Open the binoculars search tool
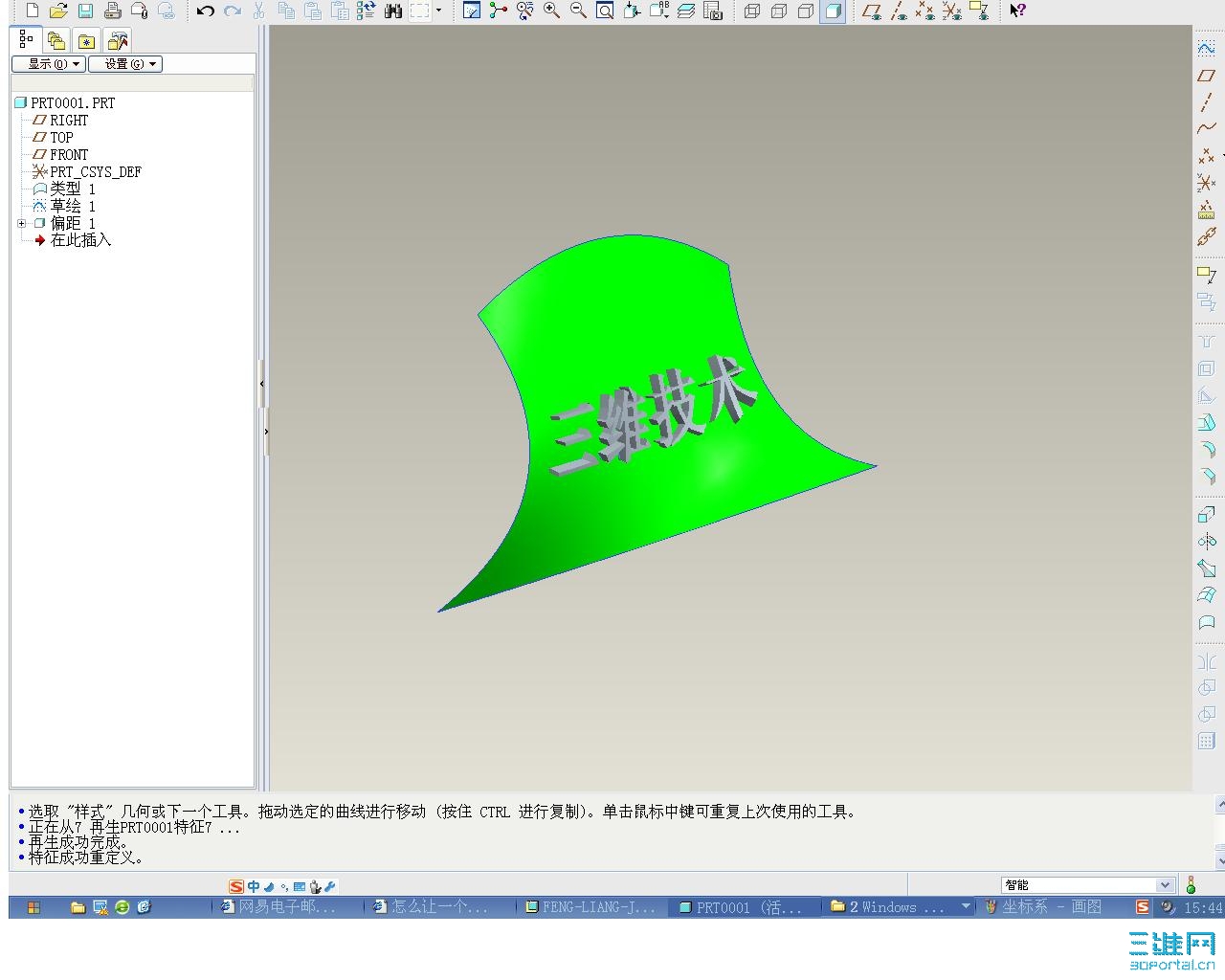This screenshot has width=1225, height=980. point(392,11)
